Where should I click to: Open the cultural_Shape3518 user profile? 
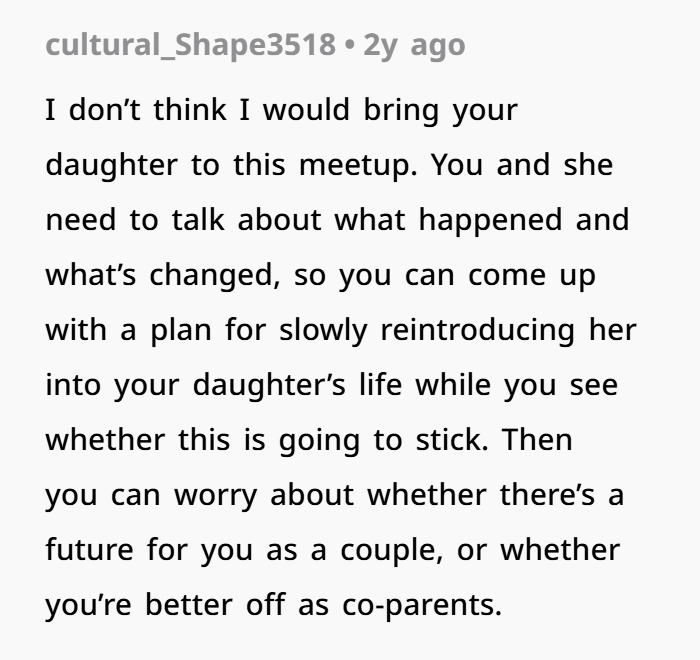pos(190,45)
